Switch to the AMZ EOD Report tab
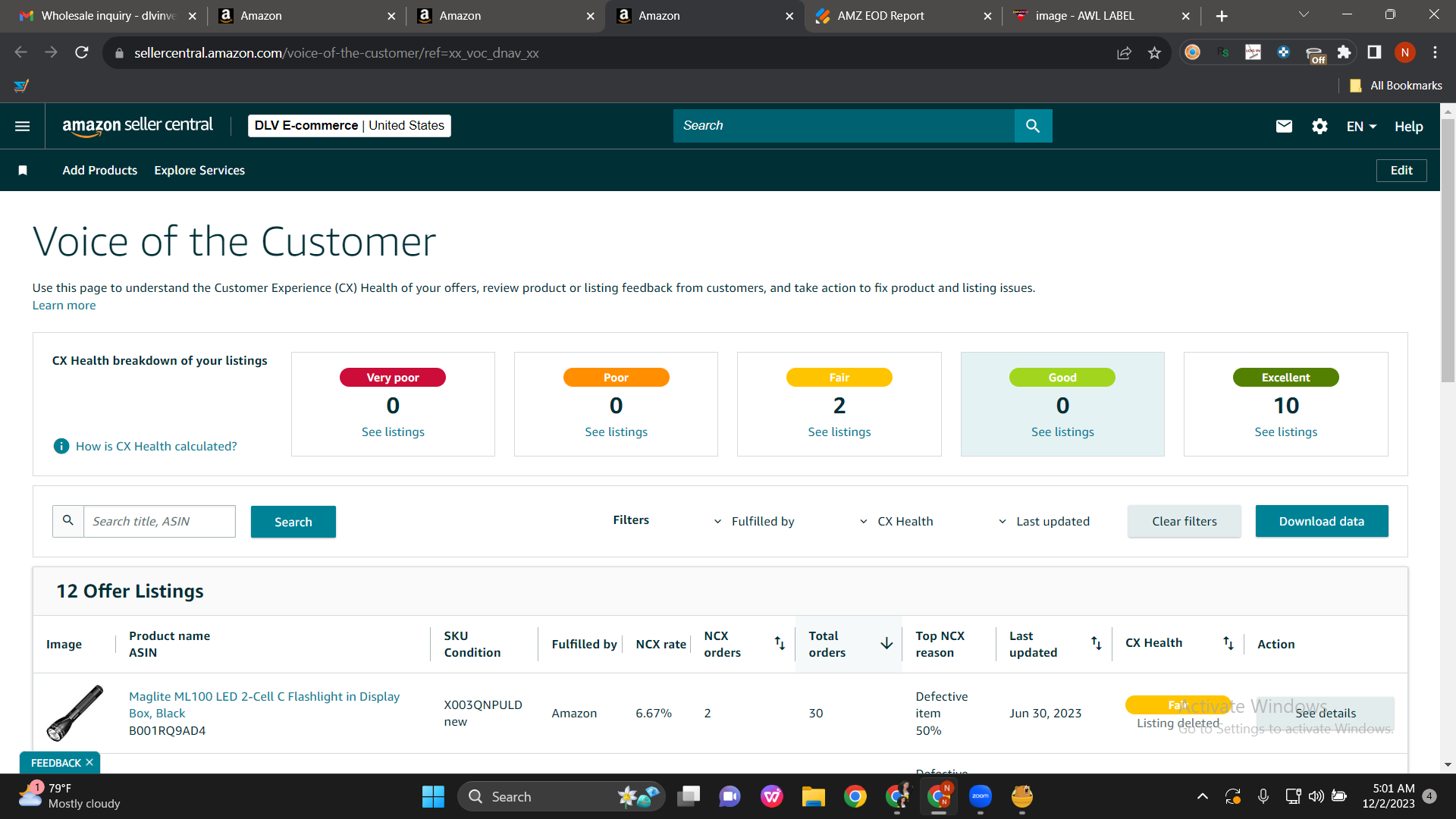The height and width of the screenshot is (819, 1456). pos(904,16)
